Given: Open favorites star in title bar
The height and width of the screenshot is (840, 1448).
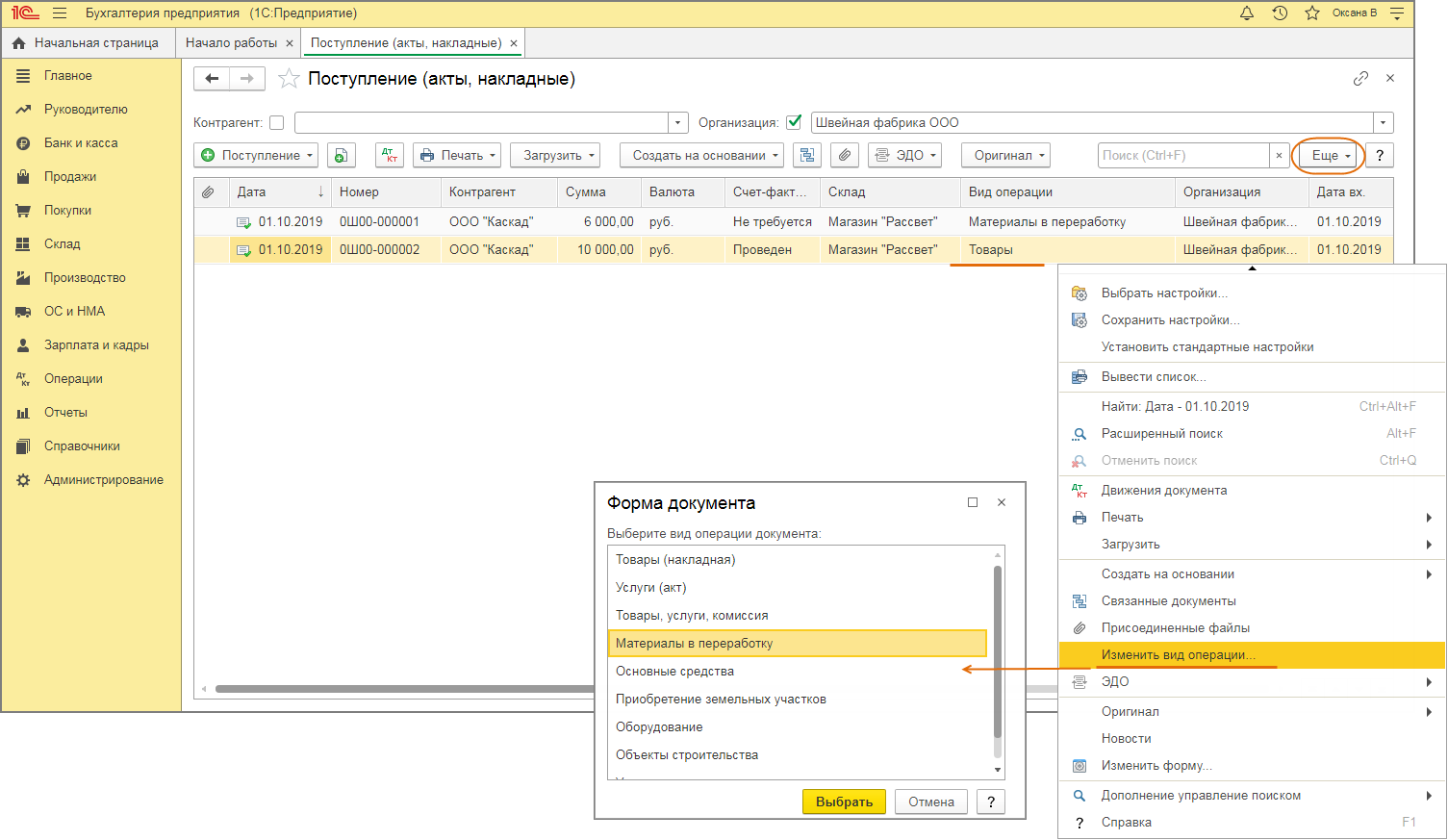Looking at the screenshot, I should 1312,13.
